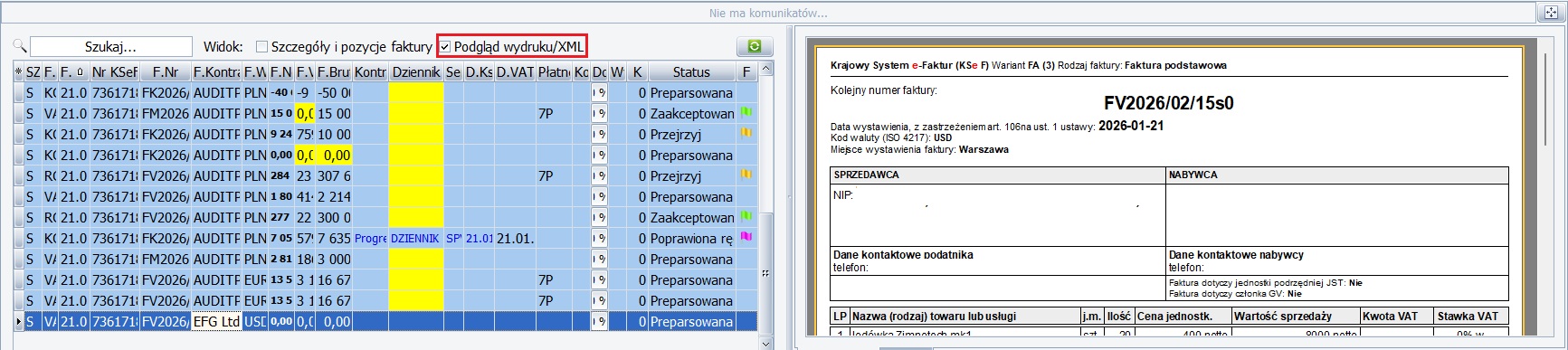Image resolution: width=1568 pixels, height=350 pixels.
Task: Click green flag on 300 0 Zaakceptowana row
Action: tap(746, 217)
